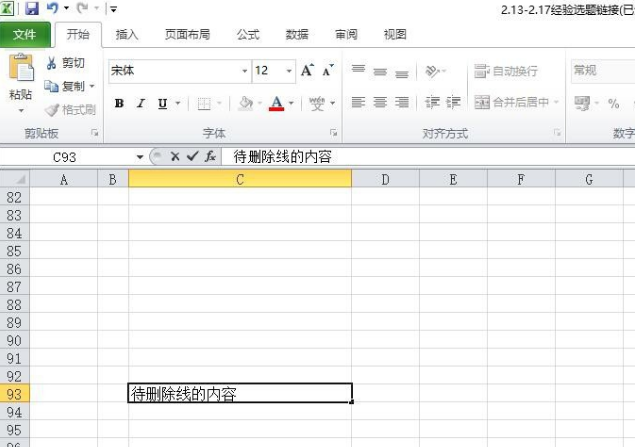The image size is (635, 447).
Task: Click 复制 copy button
Action: pyautogui.click(x=65, y=86)
